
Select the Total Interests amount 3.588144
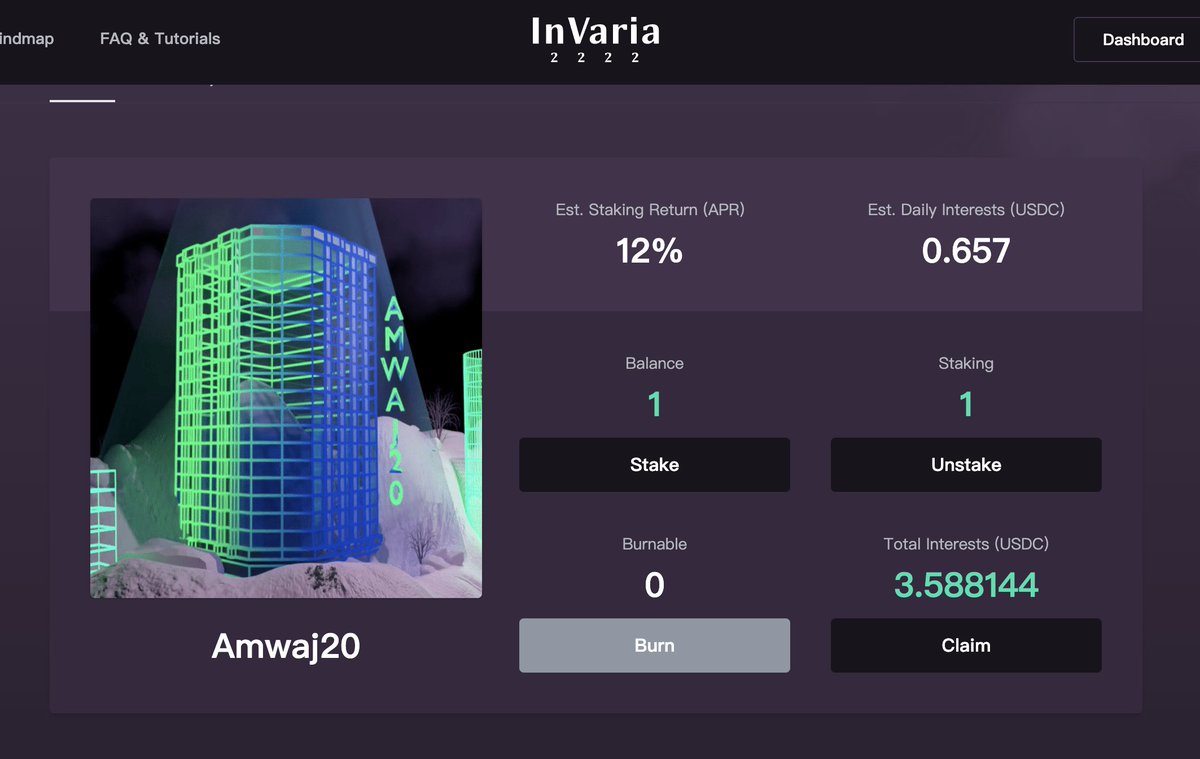point(965,584)
